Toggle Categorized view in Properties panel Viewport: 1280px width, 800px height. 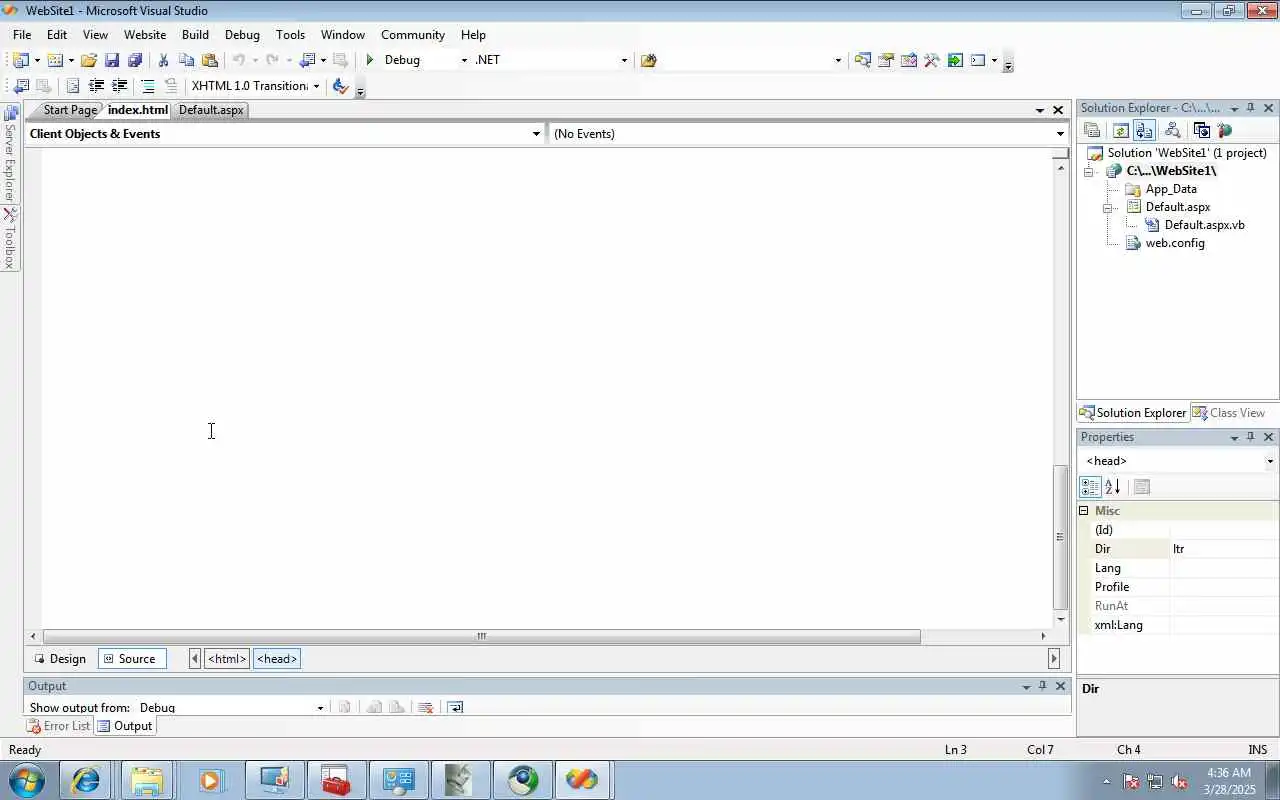coord(1090,487)
